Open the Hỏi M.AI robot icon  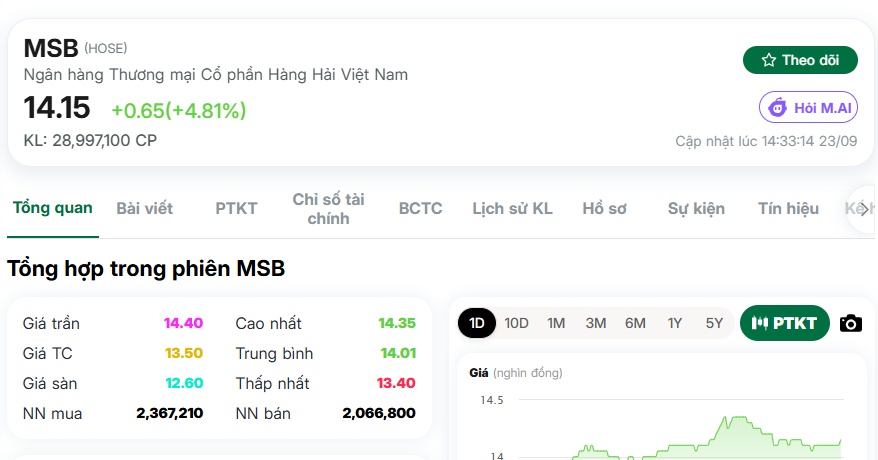point(778,107)
